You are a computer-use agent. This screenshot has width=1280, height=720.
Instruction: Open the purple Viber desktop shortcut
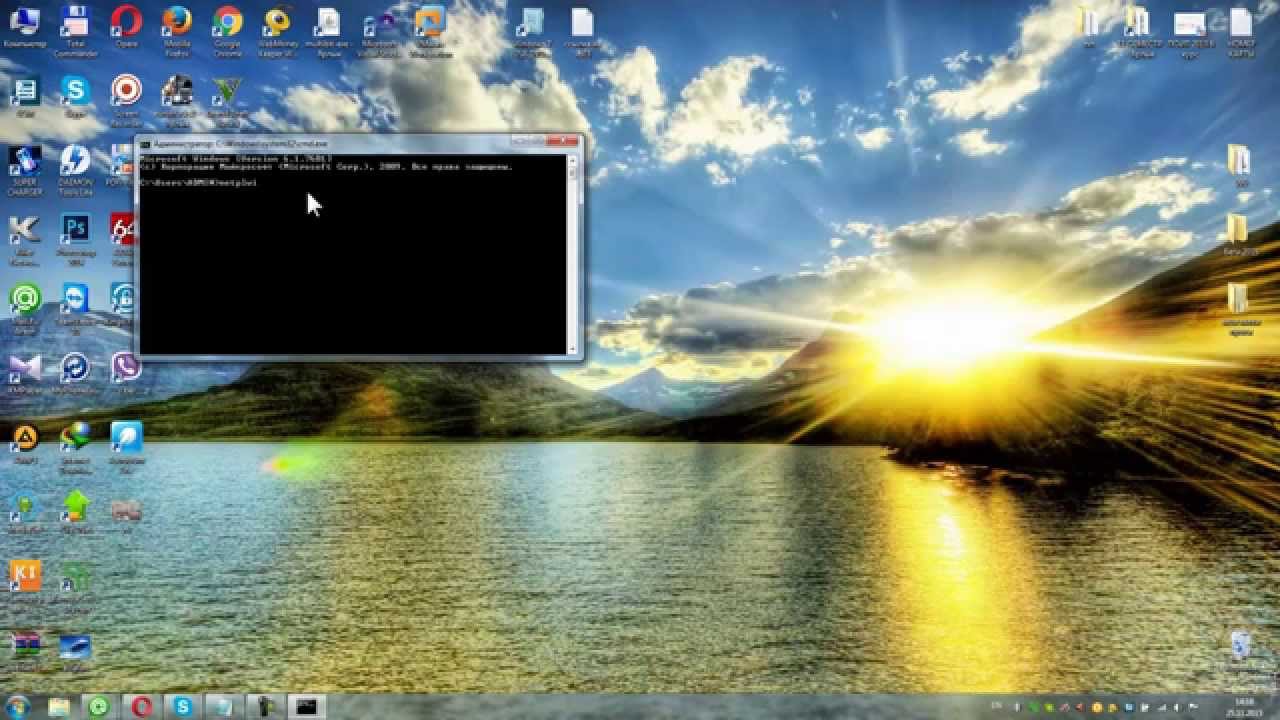[126, 367]
